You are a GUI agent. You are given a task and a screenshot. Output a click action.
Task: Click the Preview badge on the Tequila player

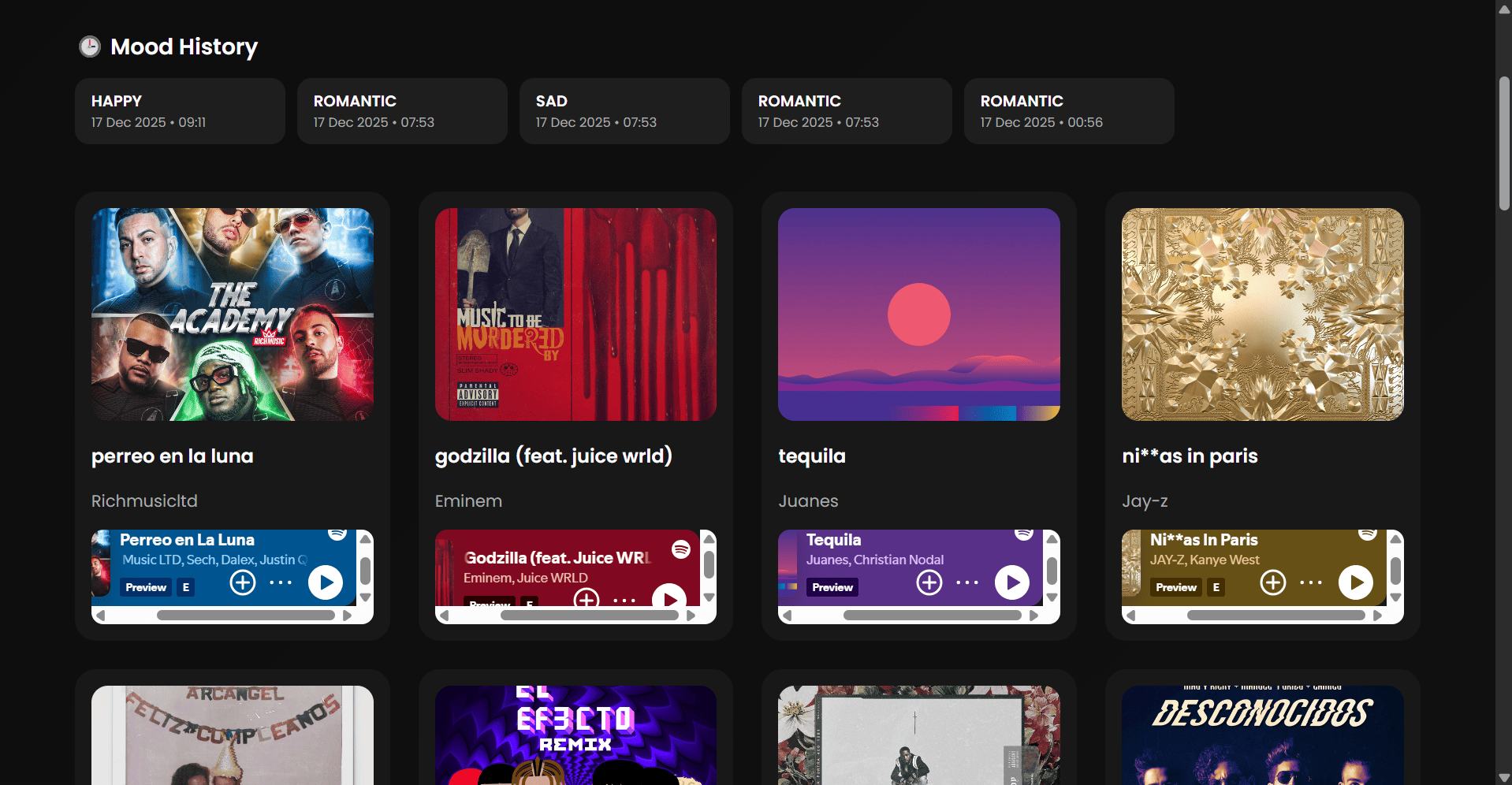coord(831,587)
